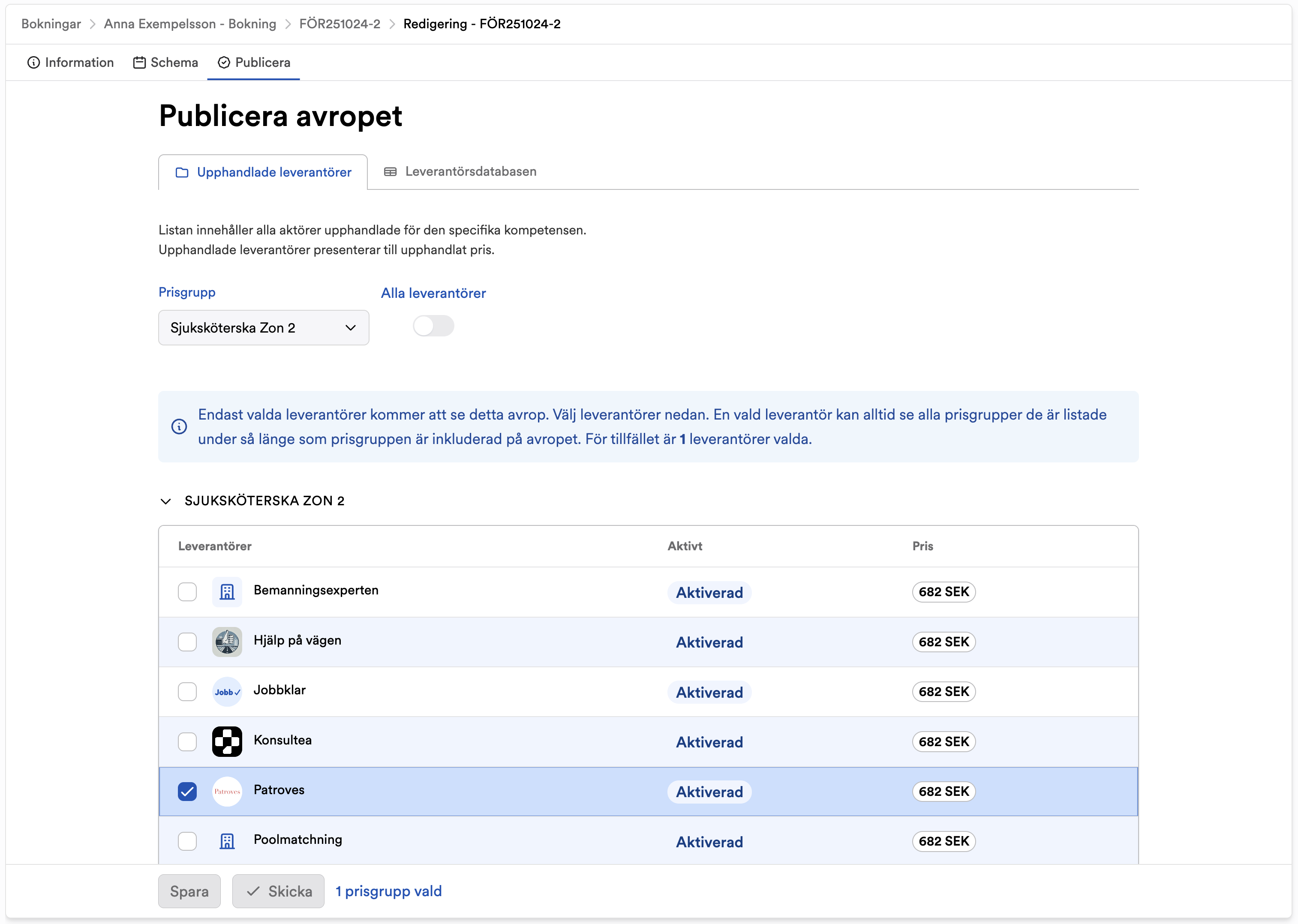Open the Prisgrupp dropdown Sjuksköterska Zon 2
The width and height of the screenshot is (1298, 924).
pos(264,328)
